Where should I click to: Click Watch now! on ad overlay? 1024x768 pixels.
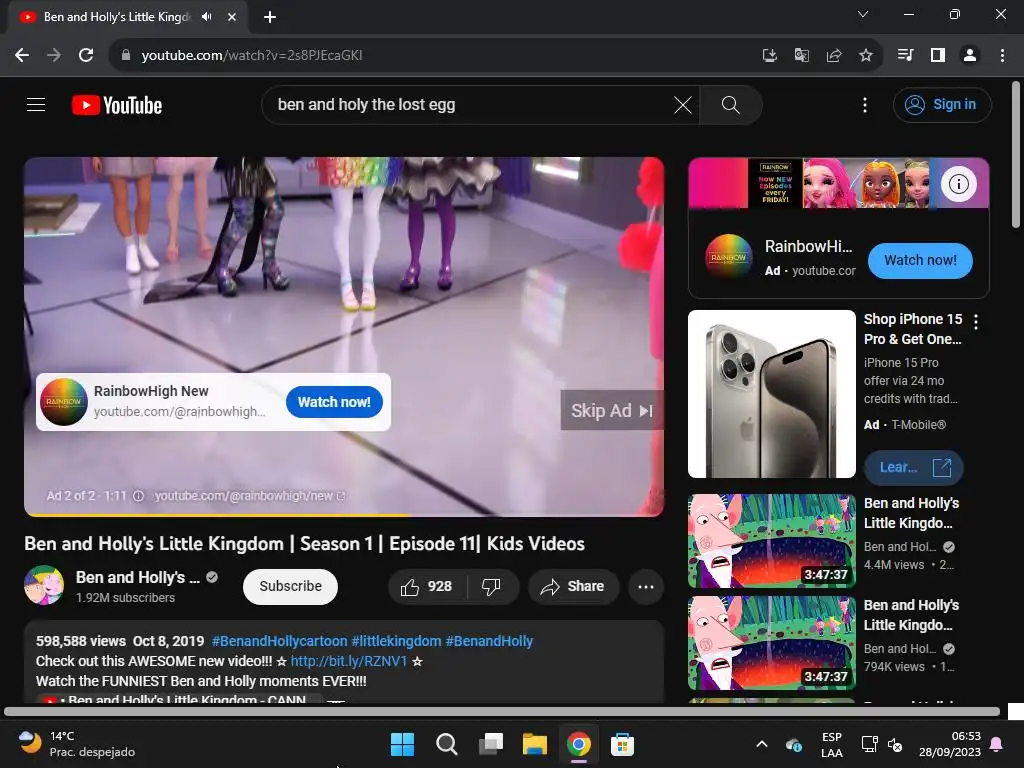tap(334, 402)
